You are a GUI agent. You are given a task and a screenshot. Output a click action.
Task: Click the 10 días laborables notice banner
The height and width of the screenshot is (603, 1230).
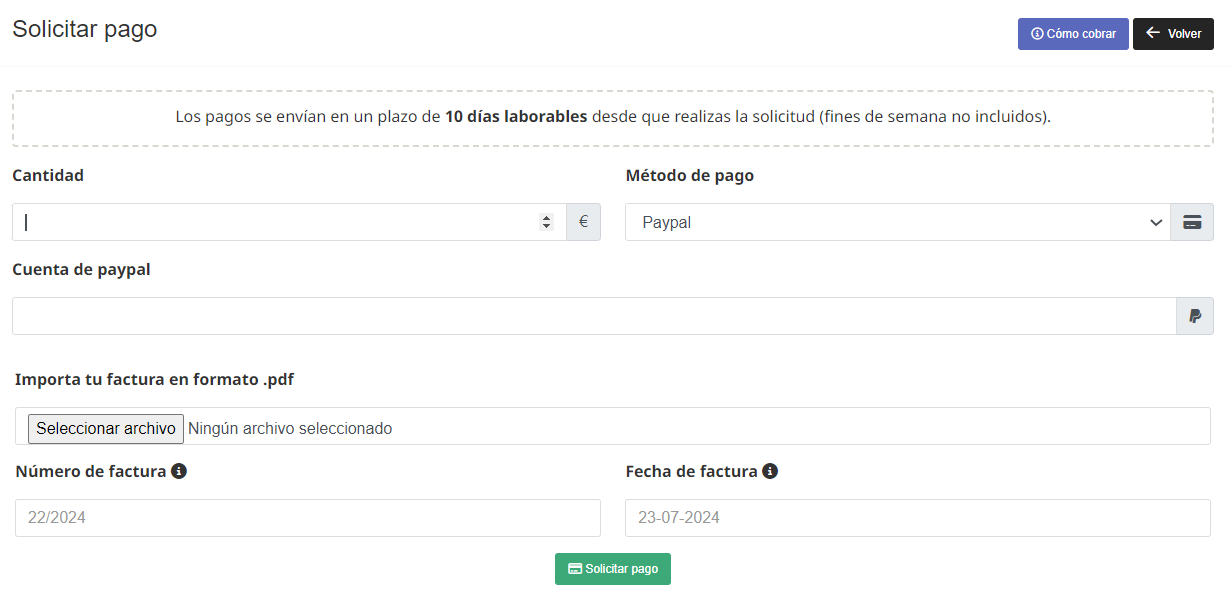click(613, 117)
